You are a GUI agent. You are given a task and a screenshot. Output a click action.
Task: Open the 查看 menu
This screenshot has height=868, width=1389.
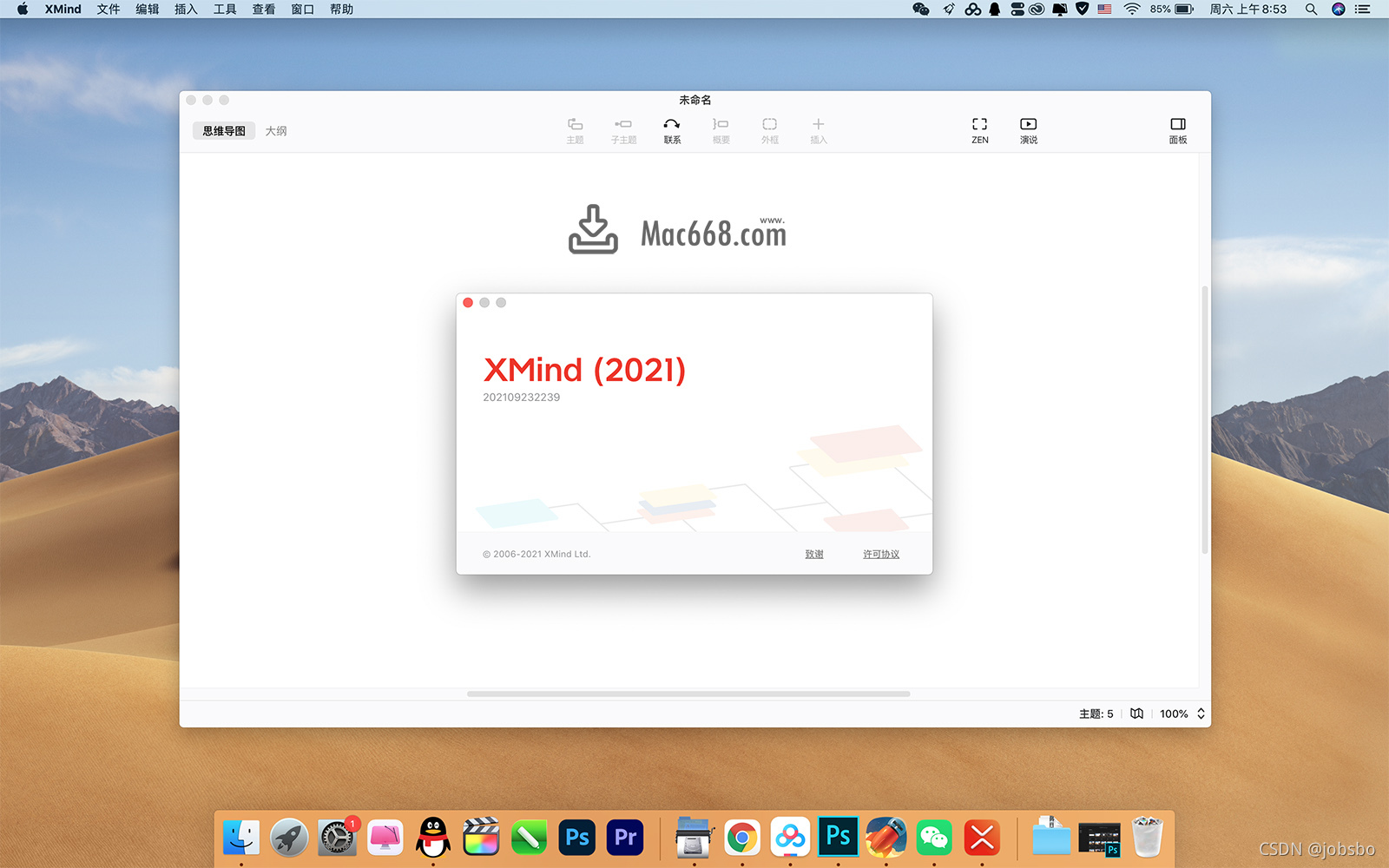pyautogui.click(x=264, y=9)
